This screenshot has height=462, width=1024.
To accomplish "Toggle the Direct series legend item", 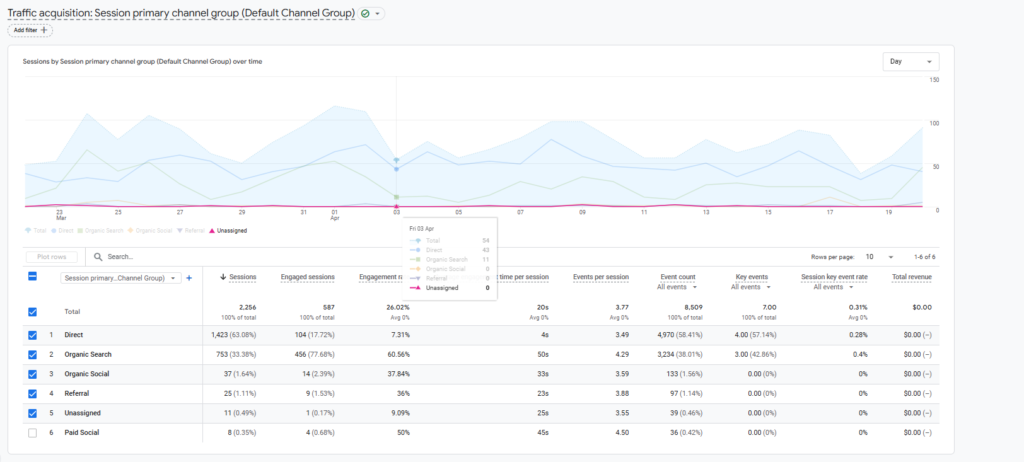I will pyautogui.click(x=61, y=231).
